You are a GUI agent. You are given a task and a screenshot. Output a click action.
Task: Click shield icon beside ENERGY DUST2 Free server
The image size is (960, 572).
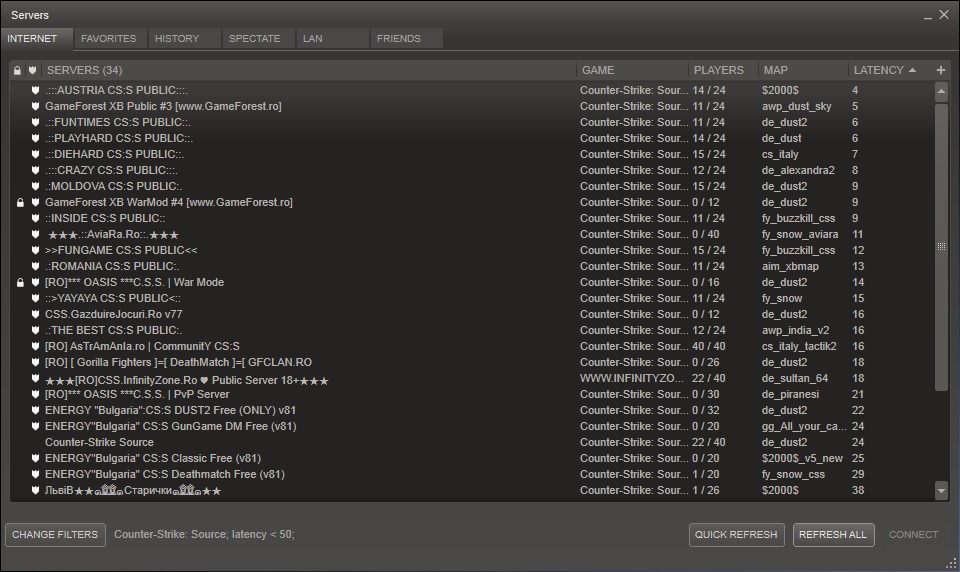(36, 410)
